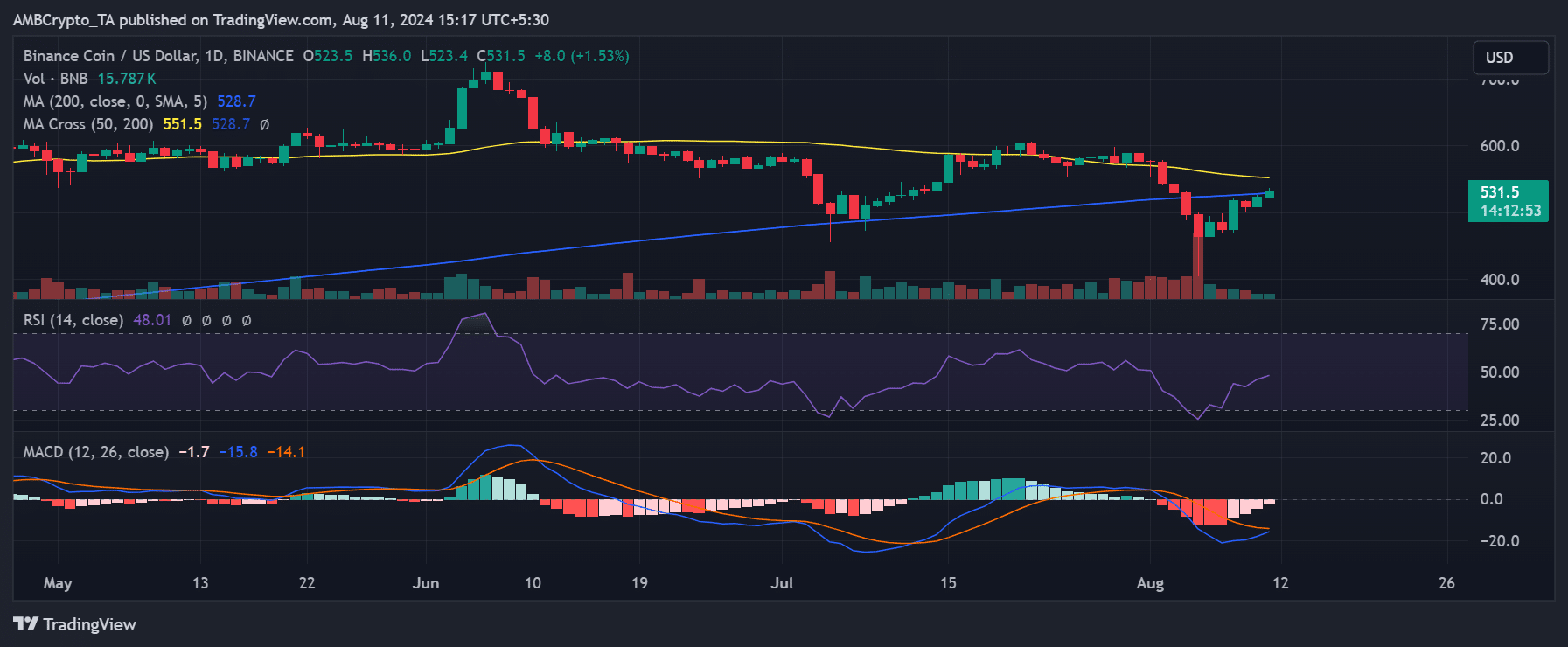Click the 15 date on the time axis
The width and height of the screenshot is (1568, 647).
[x=948, y=583]
